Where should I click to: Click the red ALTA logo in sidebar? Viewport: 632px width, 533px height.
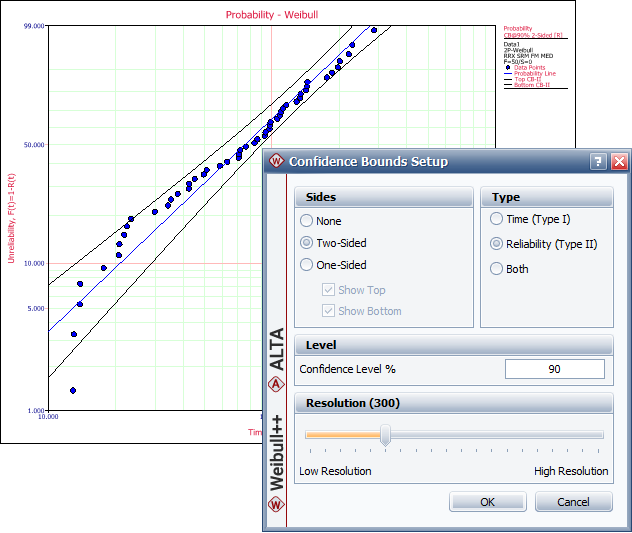(277, 384)
